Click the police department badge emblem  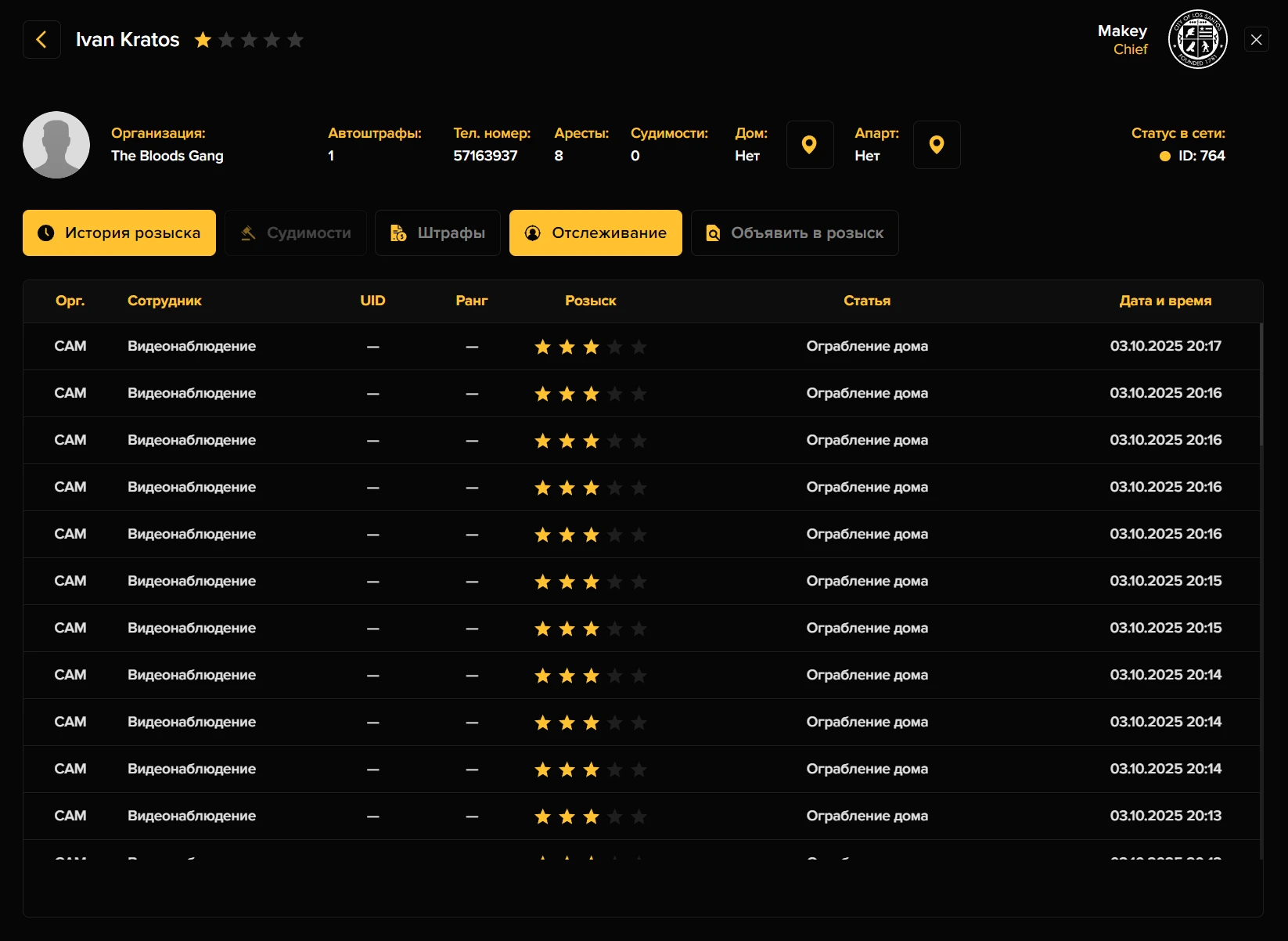pyautogui.click(x=1197, y=40)
